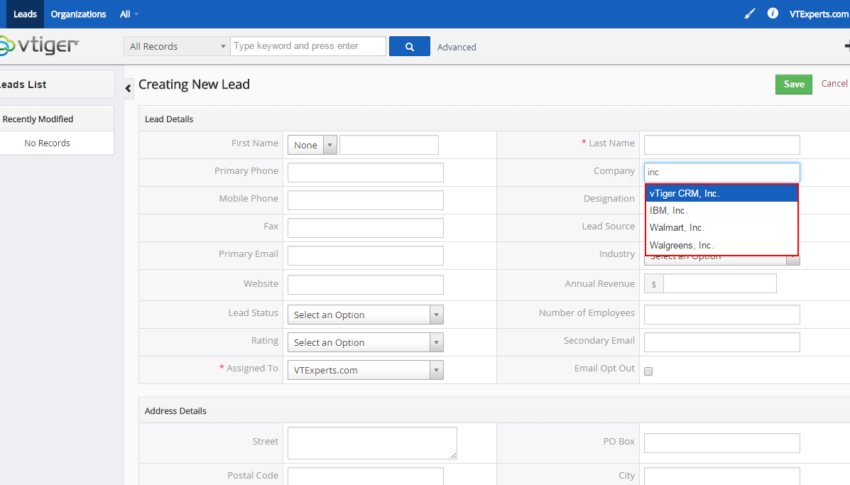Screen dimensions: 850x485
Task: Click the Primary Email field
Action: 365,256
